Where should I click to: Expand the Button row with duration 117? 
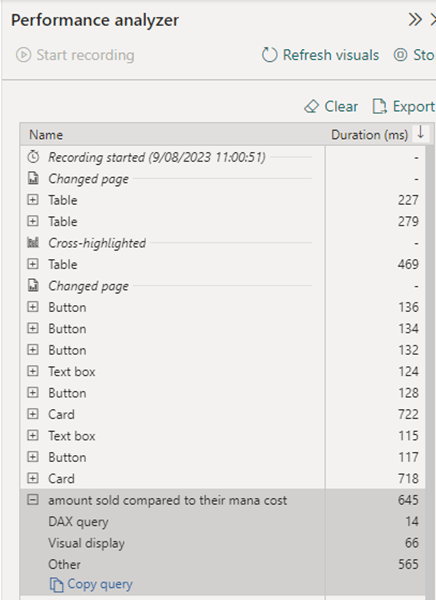tap(33, 457)
